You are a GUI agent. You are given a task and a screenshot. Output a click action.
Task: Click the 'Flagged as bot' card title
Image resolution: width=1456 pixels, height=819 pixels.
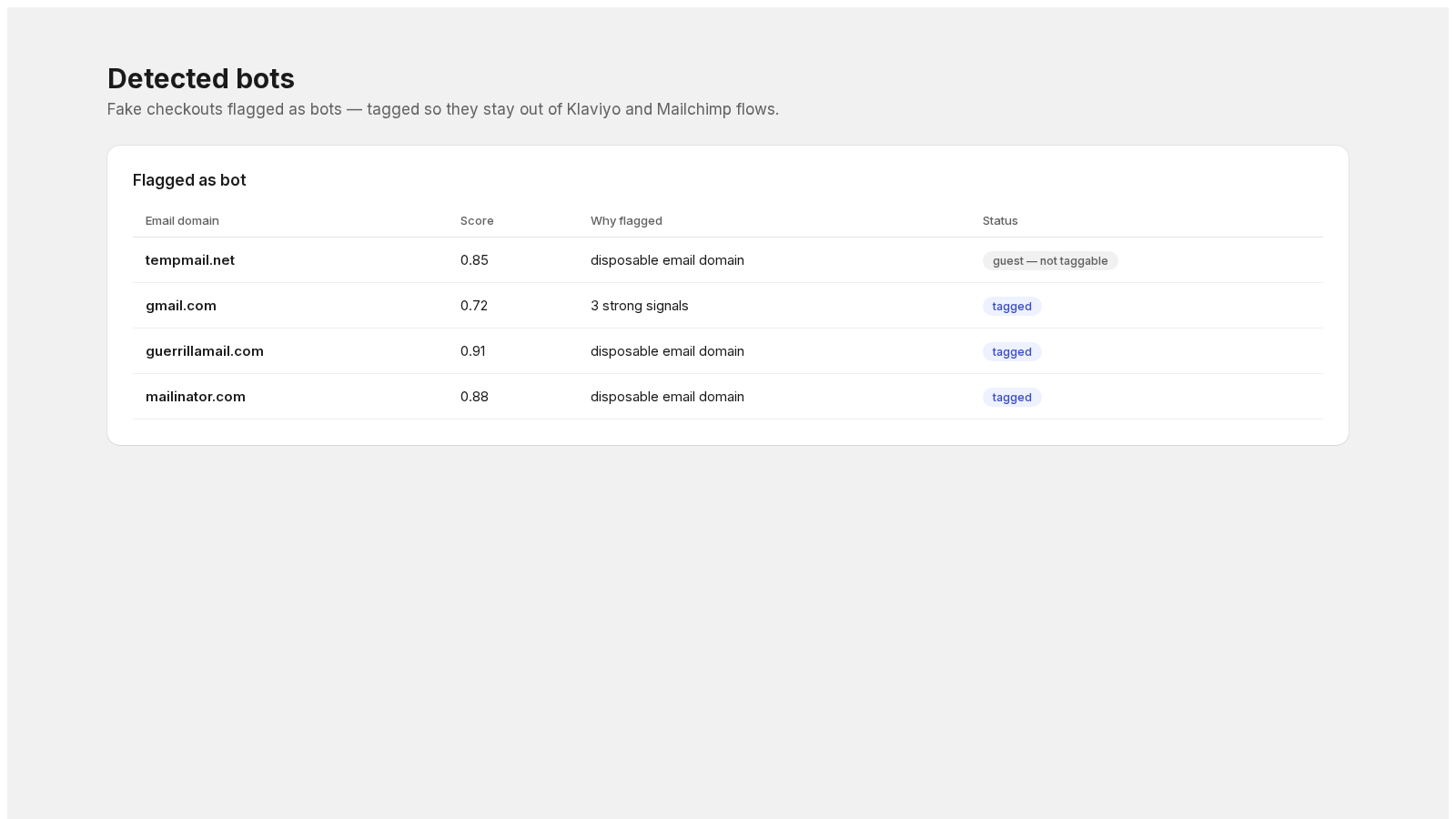(x=189, y=180)
